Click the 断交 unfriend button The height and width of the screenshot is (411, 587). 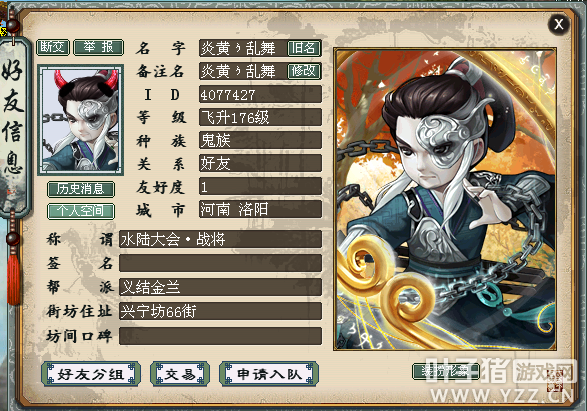click(53, 47)
